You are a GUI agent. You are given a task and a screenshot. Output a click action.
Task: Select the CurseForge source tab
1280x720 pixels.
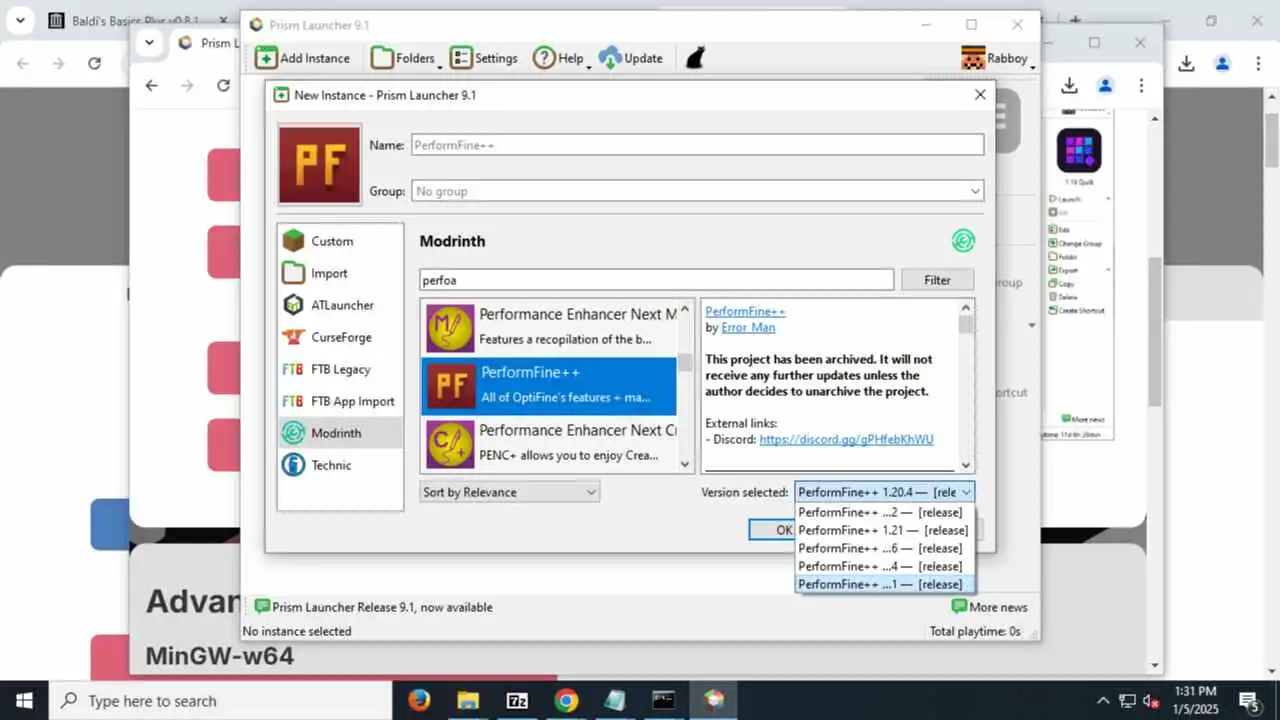[341, 337]
